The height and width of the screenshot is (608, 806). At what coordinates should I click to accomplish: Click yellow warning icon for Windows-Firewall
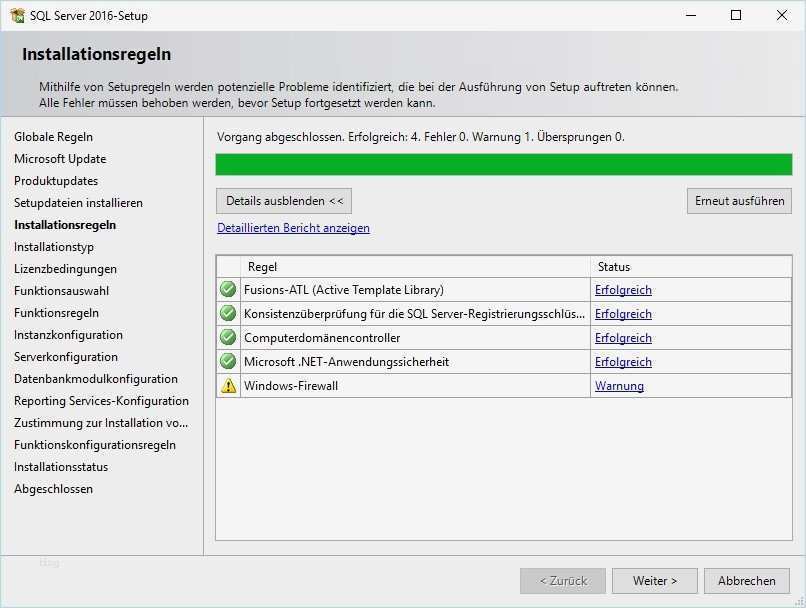coord(228,385)
